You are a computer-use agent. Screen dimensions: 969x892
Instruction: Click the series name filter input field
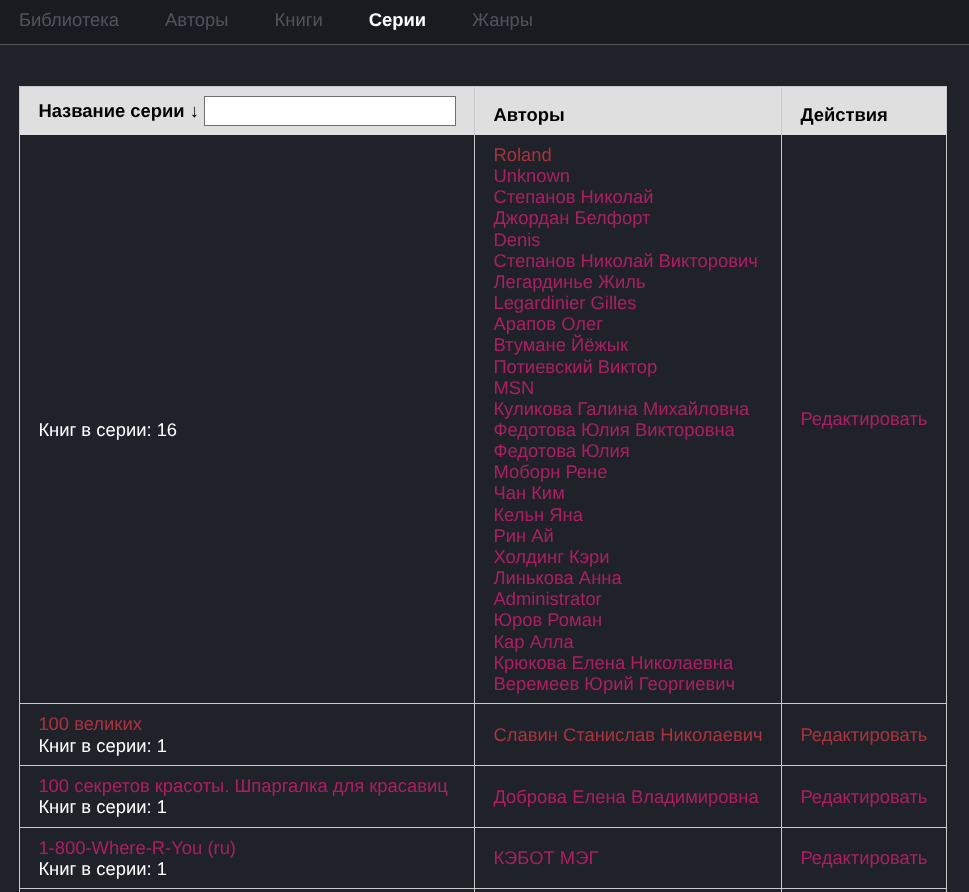(330, 111)
